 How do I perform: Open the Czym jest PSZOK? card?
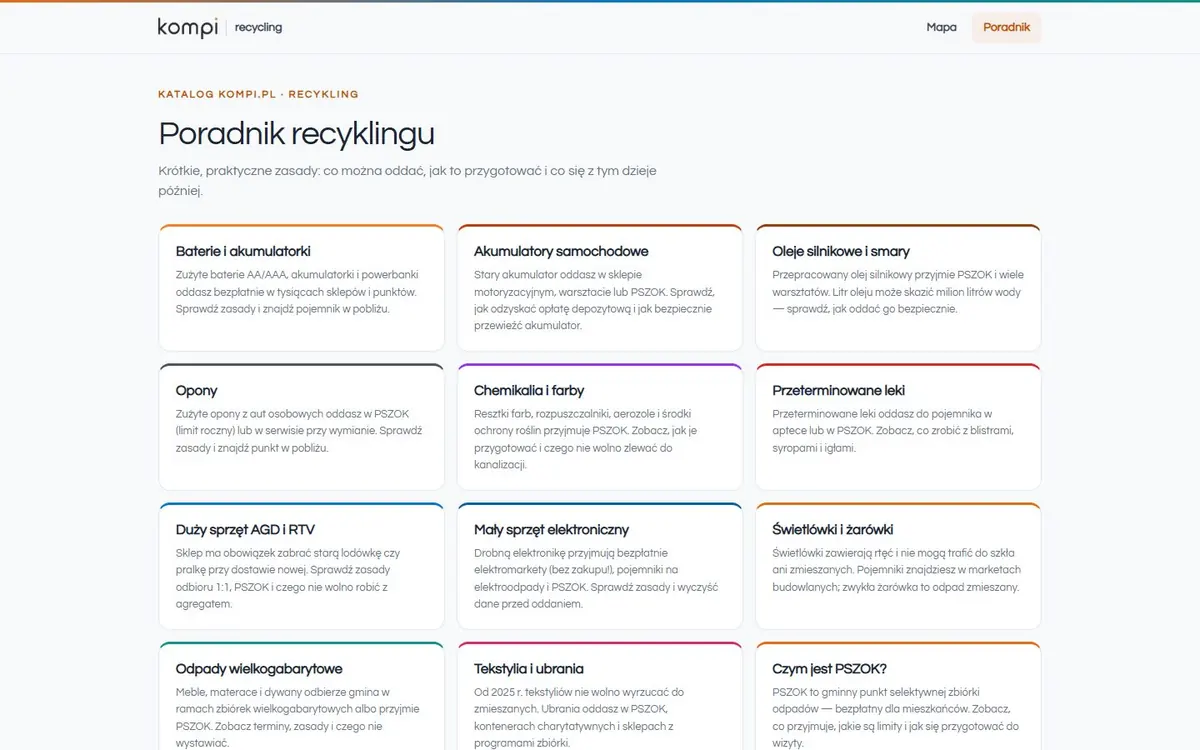[898, 696]
